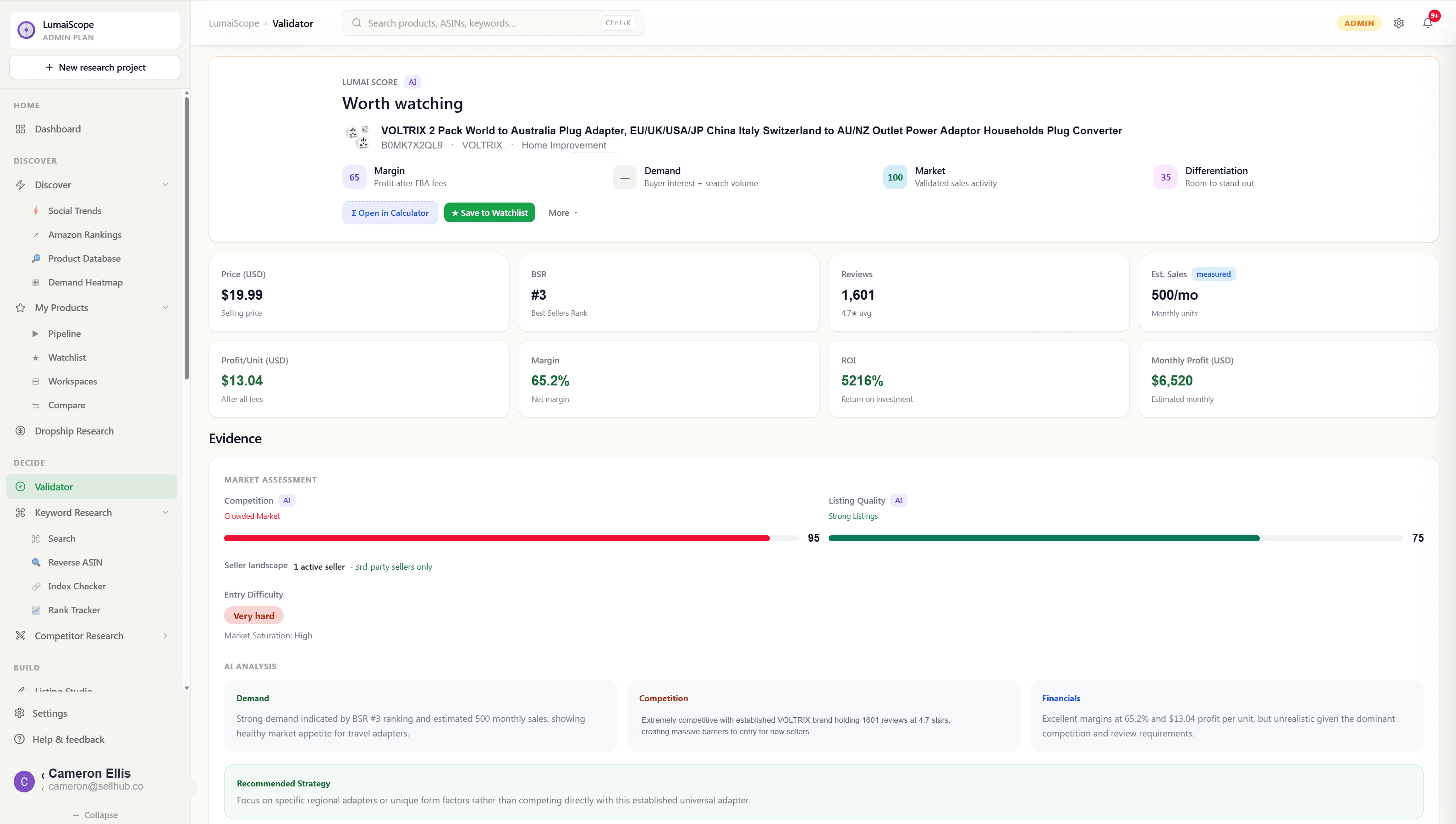Navigate to the Pipeline
Screen dimensions: 1456x824
(x=65, y=334)
